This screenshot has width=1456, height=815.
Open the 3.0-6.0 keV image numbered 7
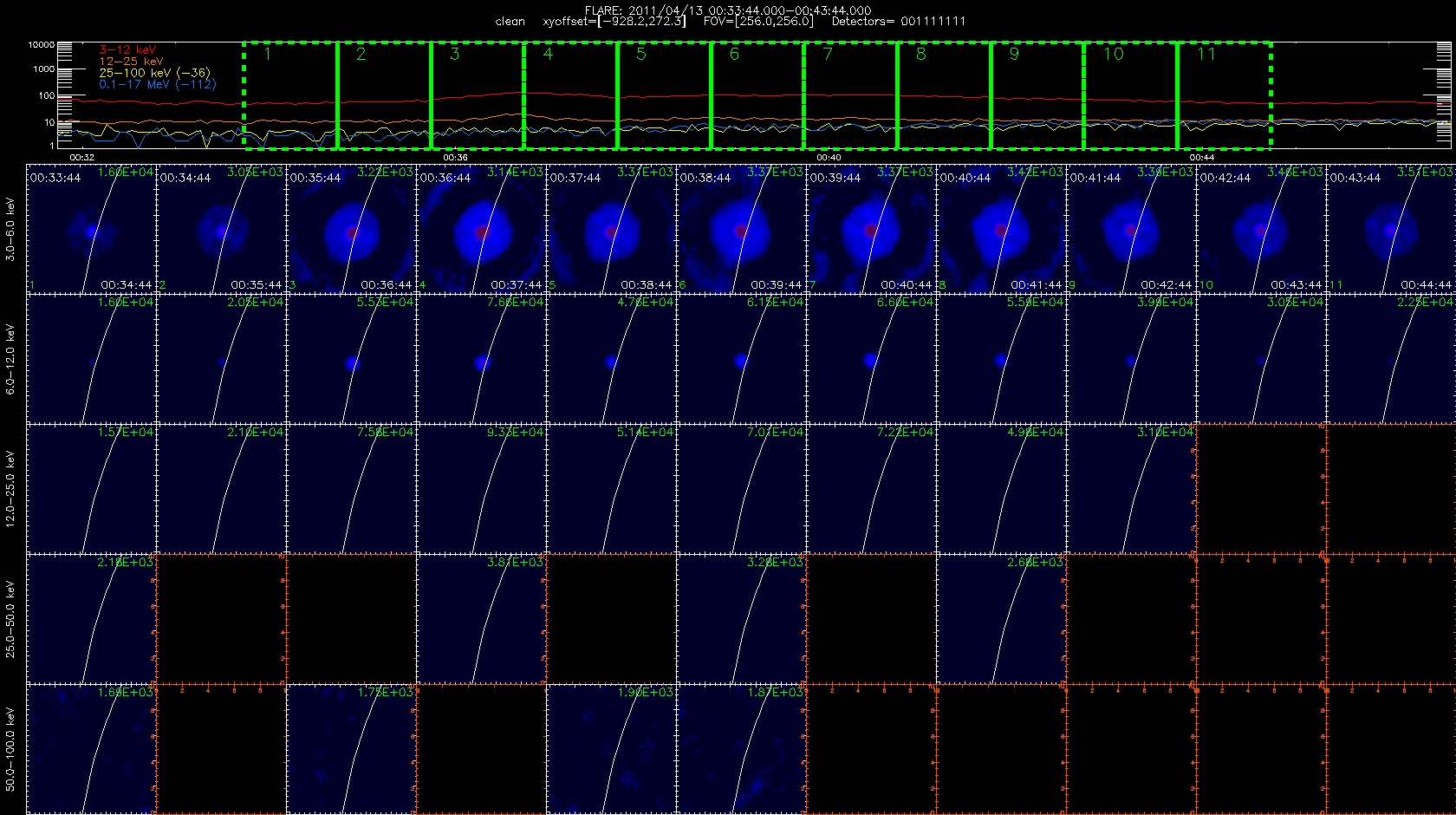pos(872,229)
